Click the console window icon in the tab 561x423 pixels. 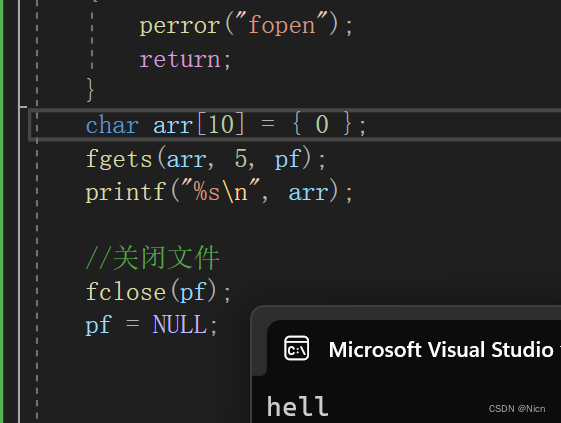[x=297, y=348]
